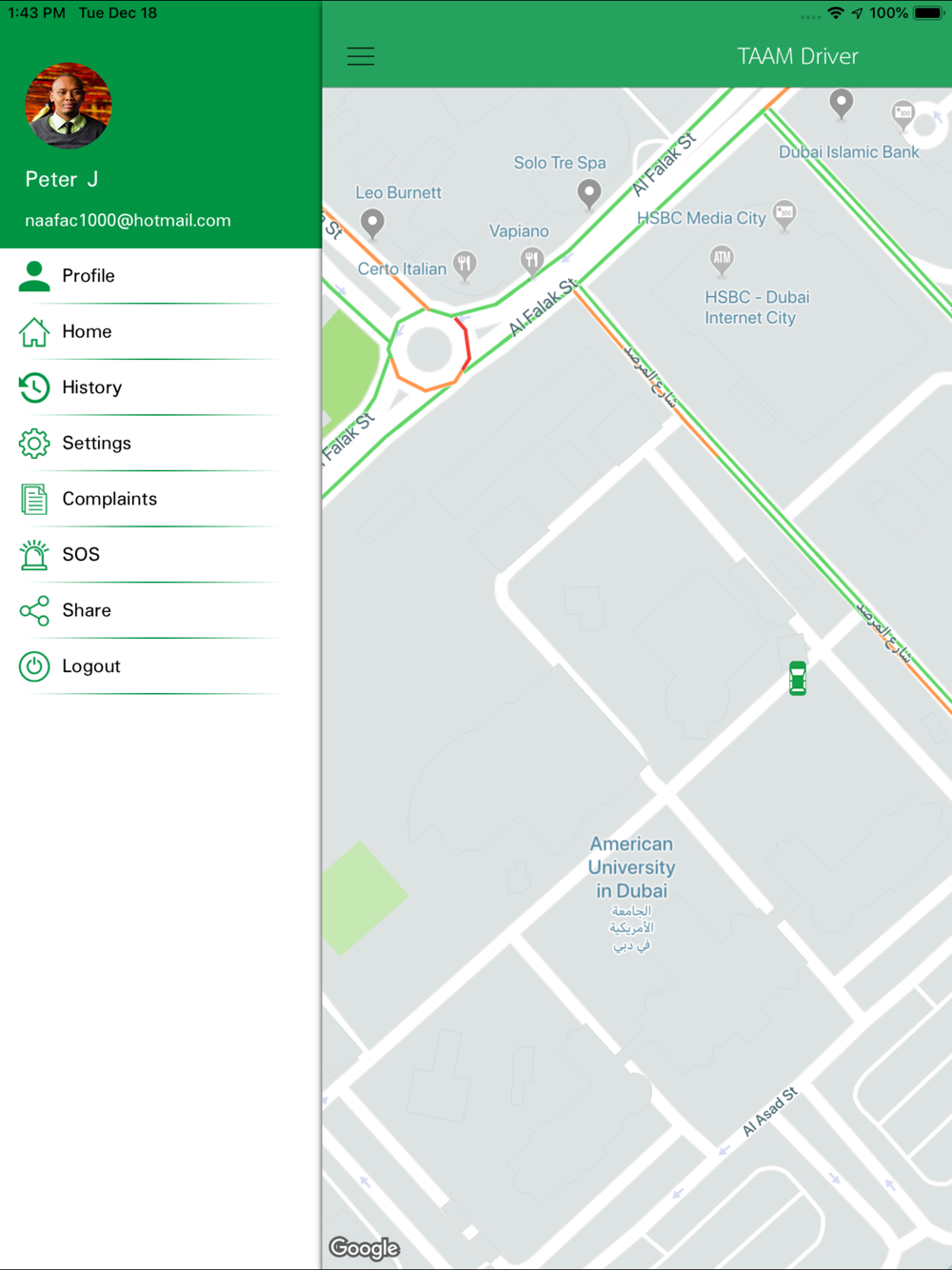Tap the Complaints document icon
952x1270 pixels.
tap(34, 499)
